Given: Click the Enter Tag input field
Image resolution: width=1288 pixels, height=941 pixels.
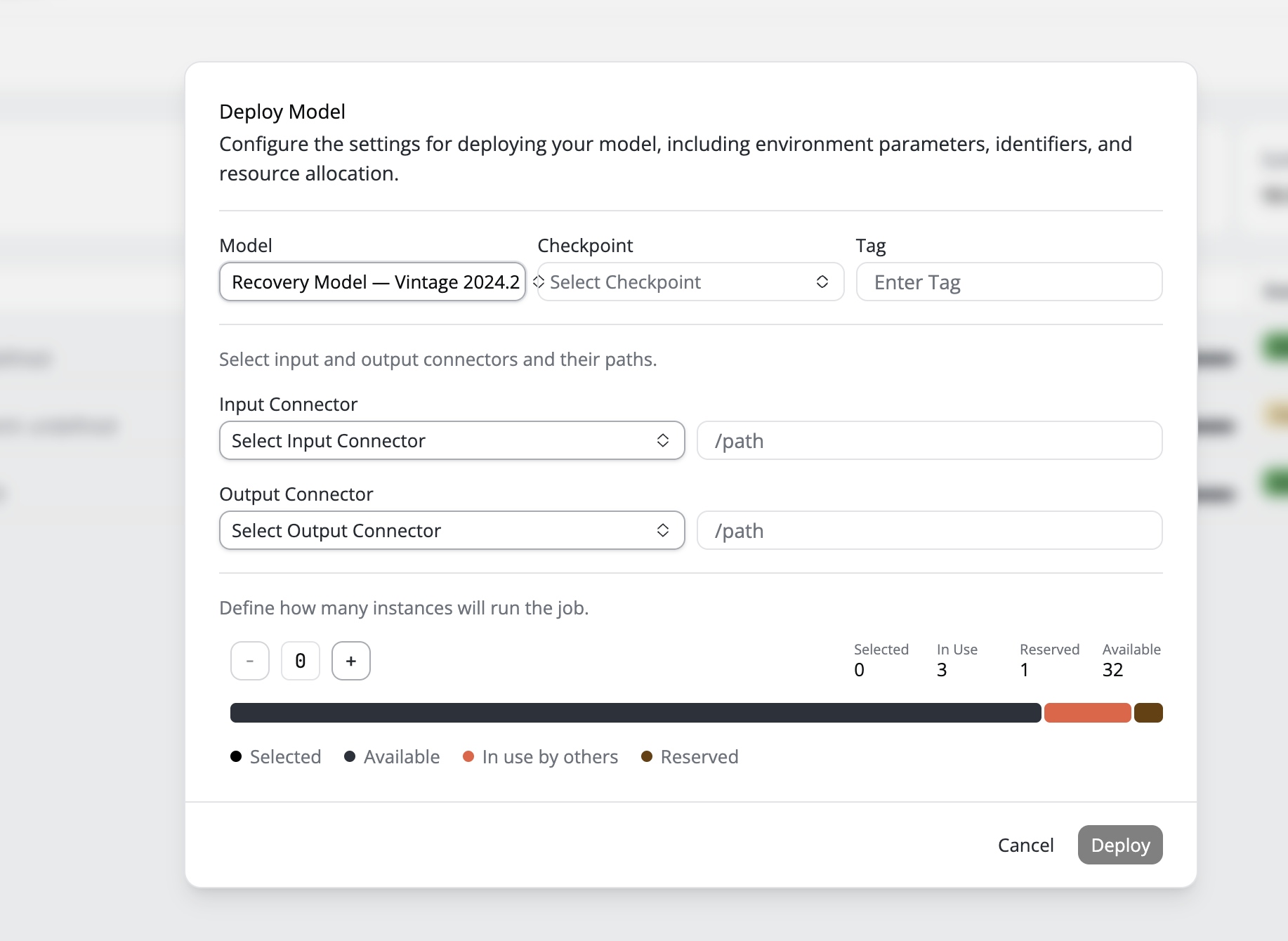Looking at the screenshot, I should click(1008, 282).
